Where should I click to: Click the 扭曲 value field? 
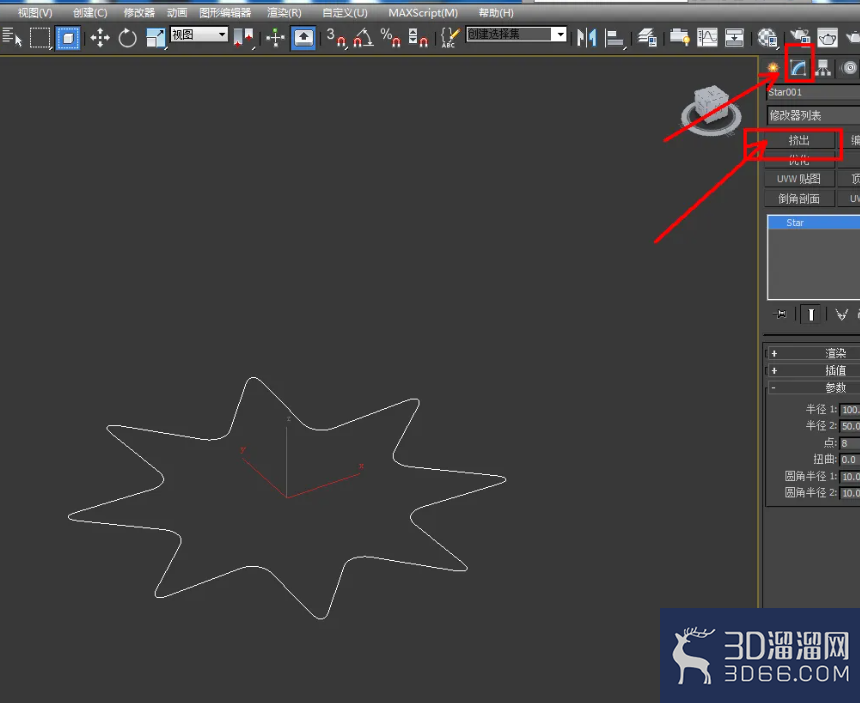click(x=850, y=460)
